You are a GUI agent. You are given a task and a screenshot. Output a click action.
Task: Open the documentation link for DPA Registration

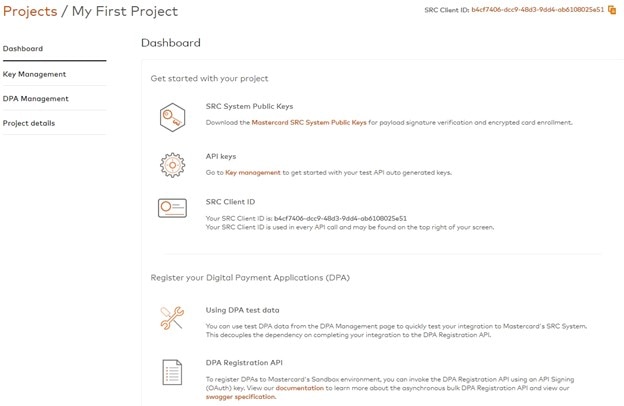click(x=300, y=388)
